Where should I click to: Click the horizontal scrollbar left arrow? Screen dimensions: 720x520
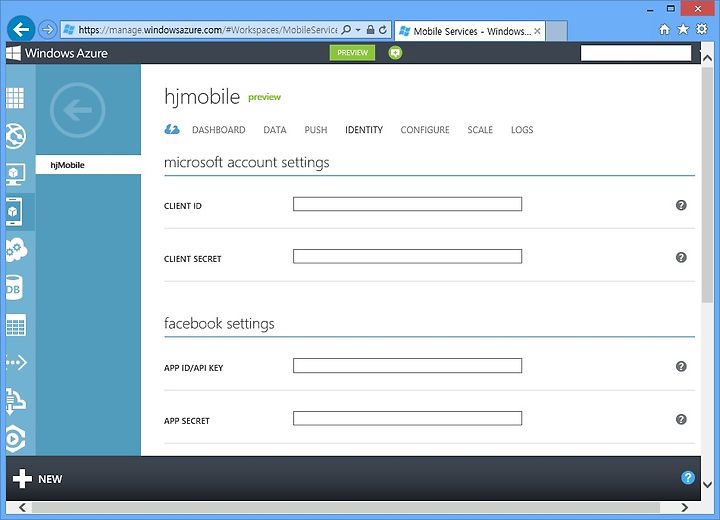point(22,508)
